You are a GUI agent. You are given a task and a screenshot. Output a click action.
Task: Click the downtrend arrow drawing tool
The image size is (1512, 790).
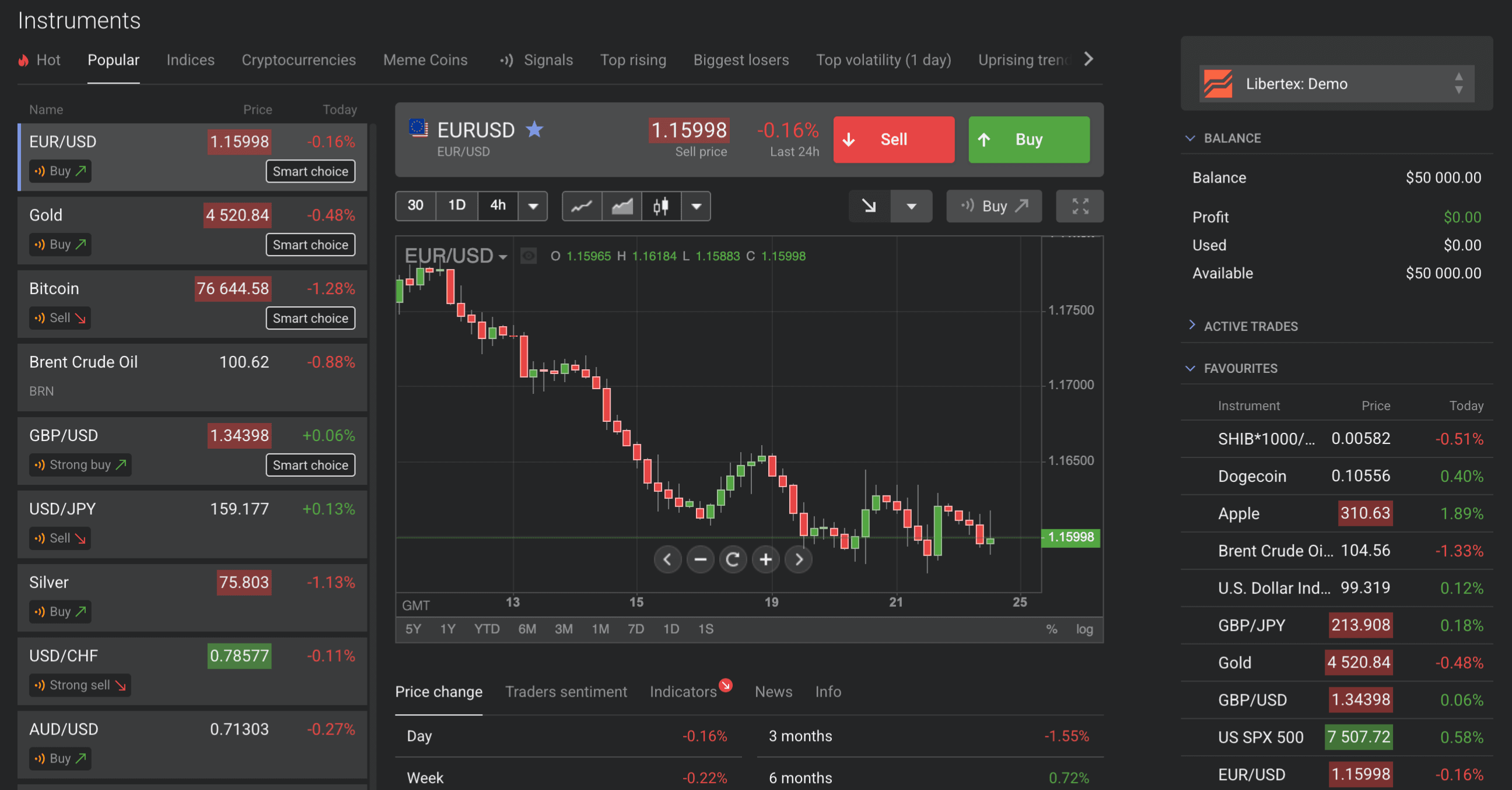[869, 206]
